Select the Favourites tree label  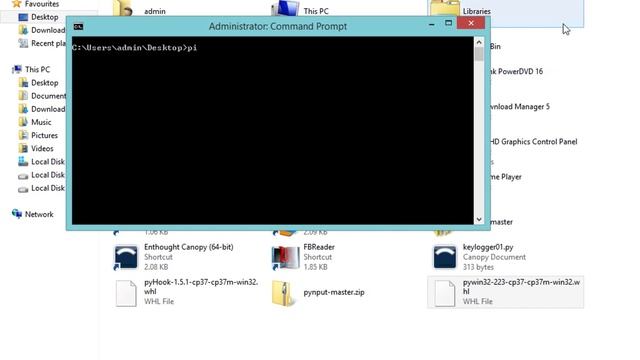pyautogui.click(x=42, y=4)
